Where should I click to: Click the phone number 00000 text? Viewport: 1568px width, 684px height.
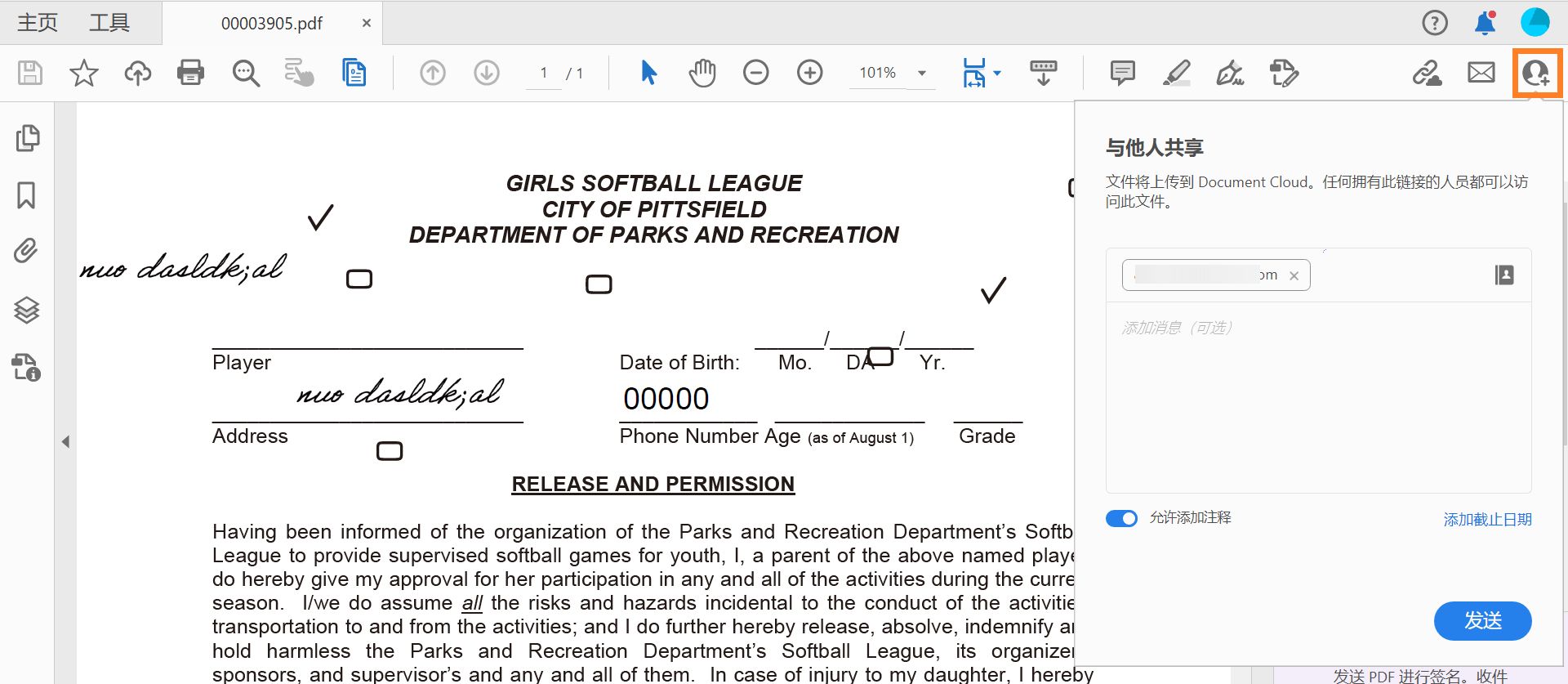click(x=666, y=399)
